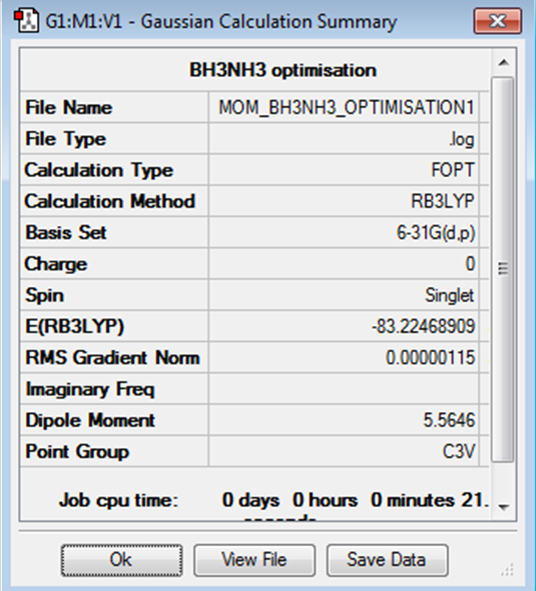Screen dimensions: 536x591
Task: Click the scrollbar up arrow
Action: pos(504,63)
